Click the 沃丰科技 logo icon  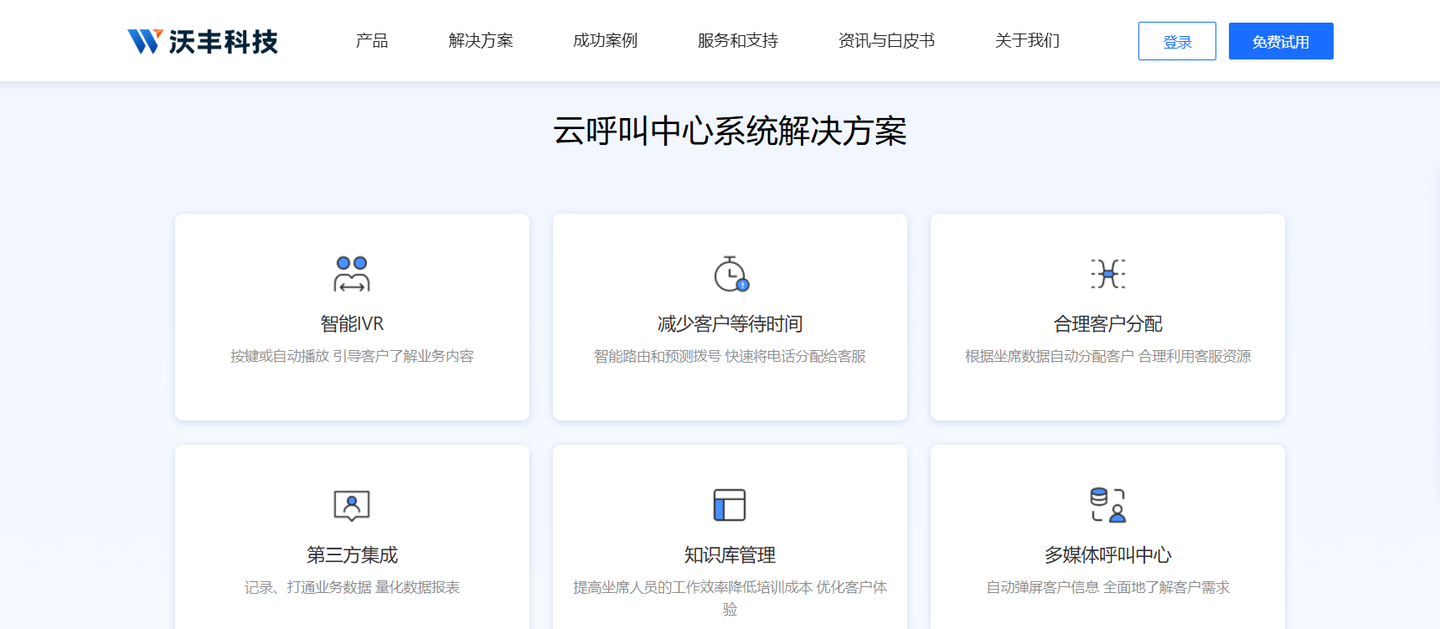click(144, 41)
